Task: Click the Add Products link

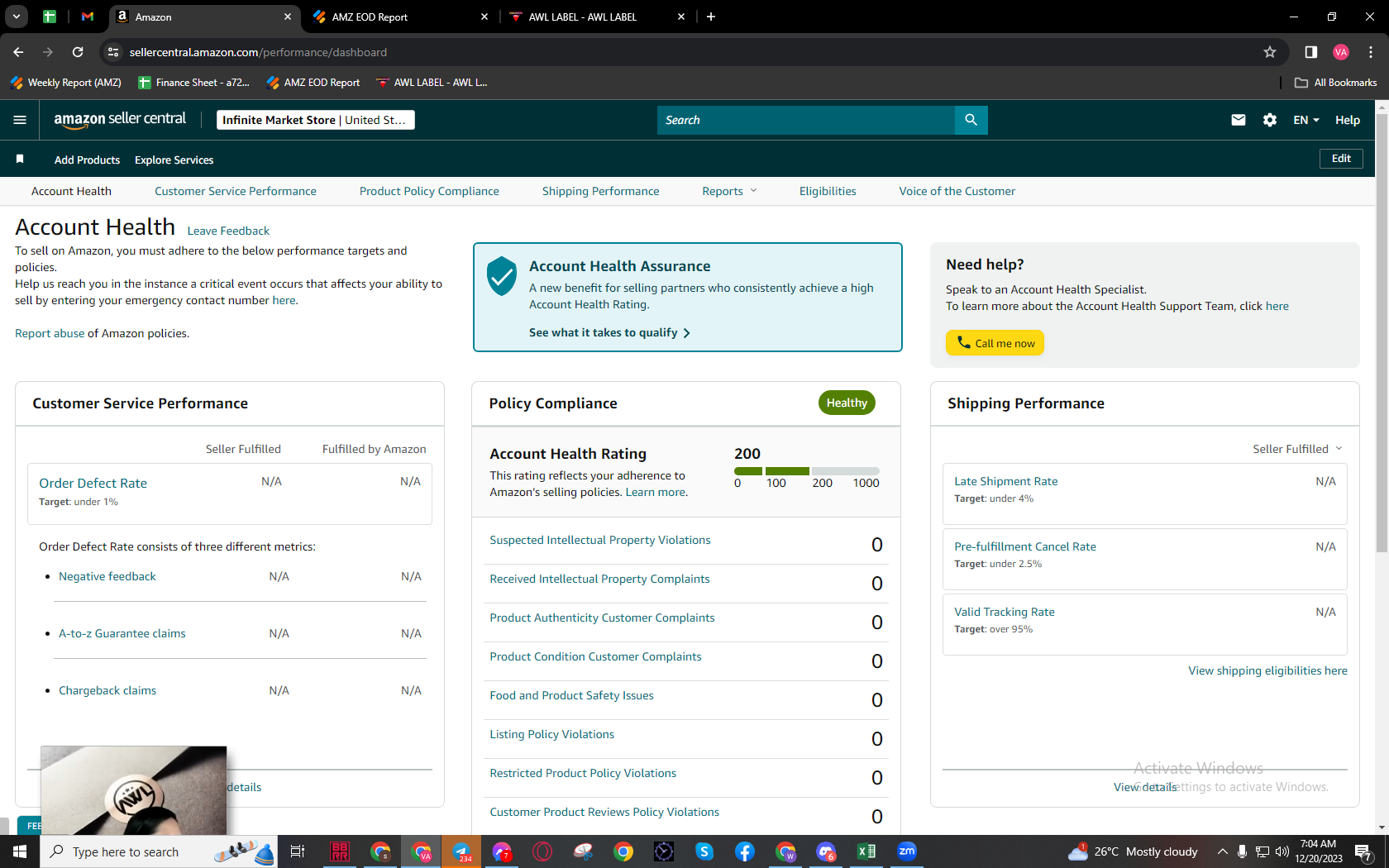Action: click(87, 160)
